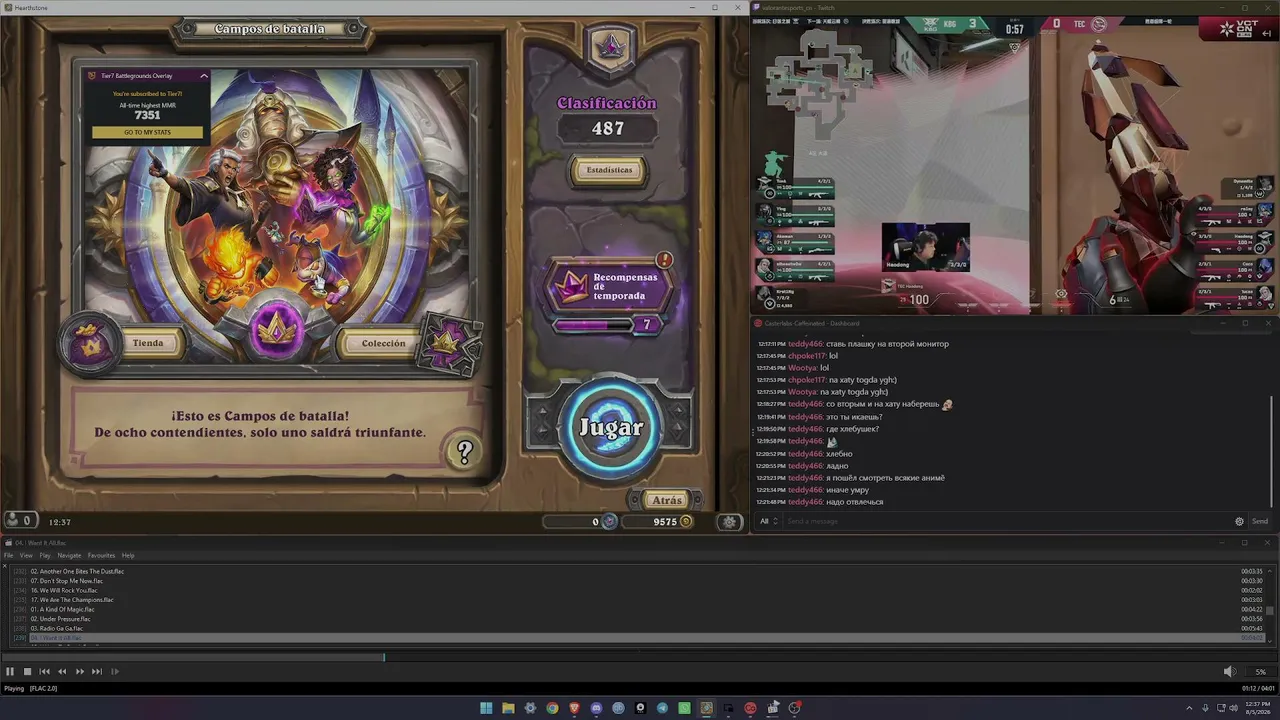Image resolution: width=1280 pixels, height=720 pixels.
Task: Open Telegram from the taskbar
Action: [x=662, y=708]
